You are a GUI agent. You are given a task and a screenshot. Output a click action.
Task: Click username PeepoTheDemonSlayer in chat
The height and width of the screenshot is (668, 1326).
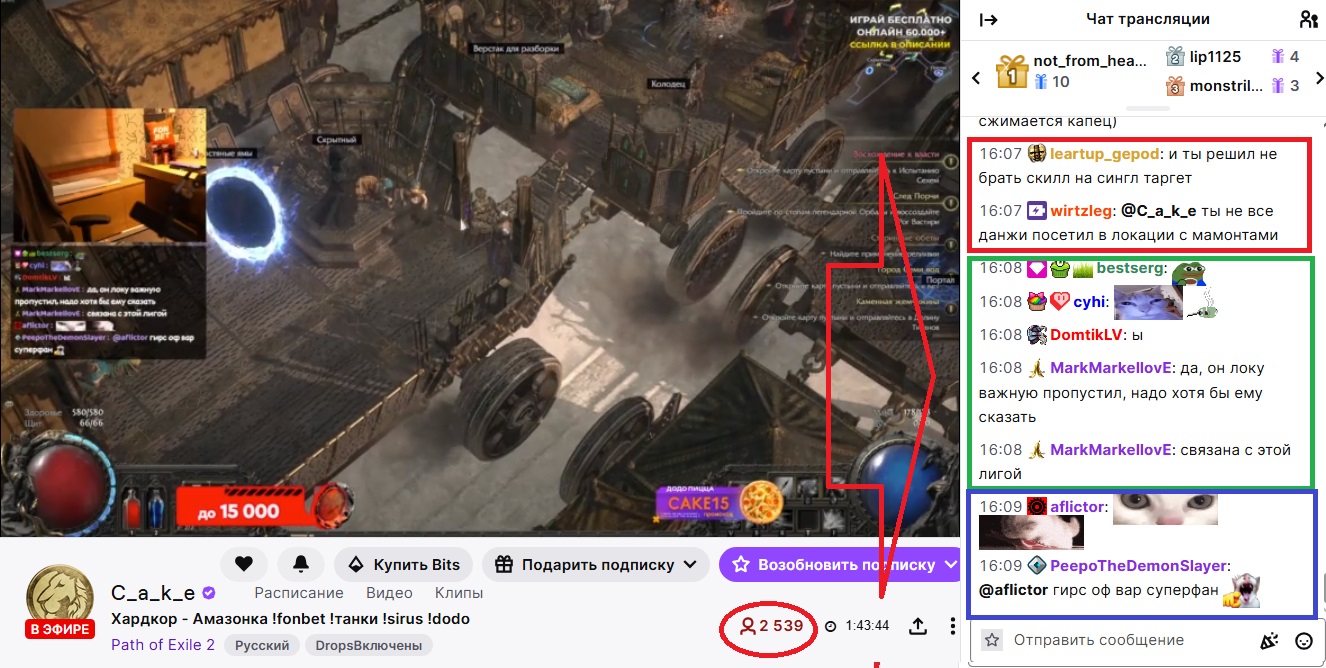click(1139, 565)
